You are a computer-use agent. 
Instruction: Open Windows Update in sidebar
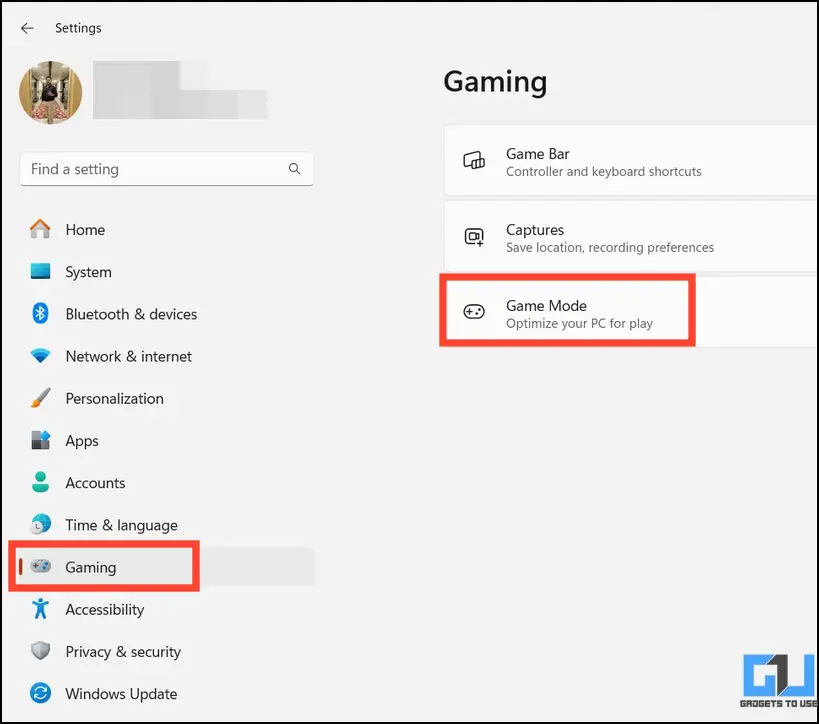click(167, 694)
